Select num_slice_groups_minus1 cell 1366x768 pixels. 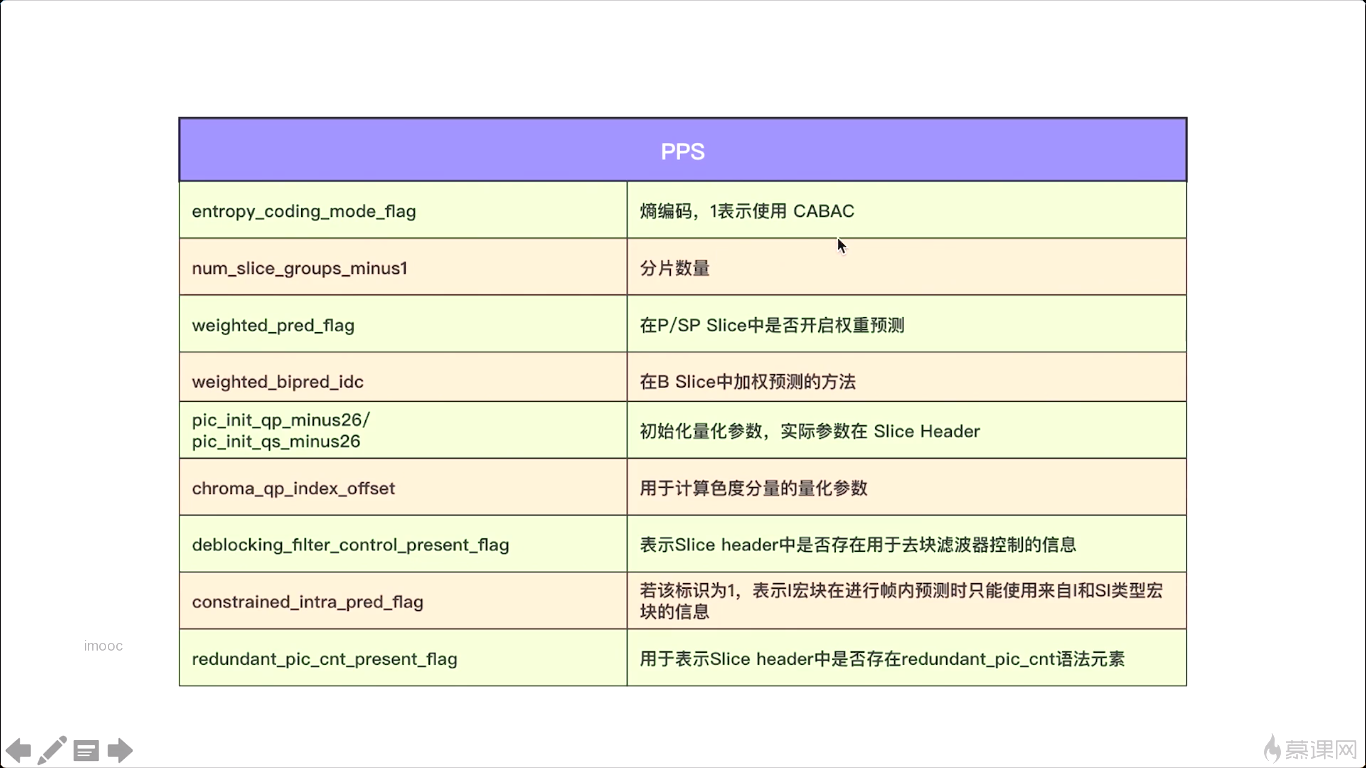[403, 267]
